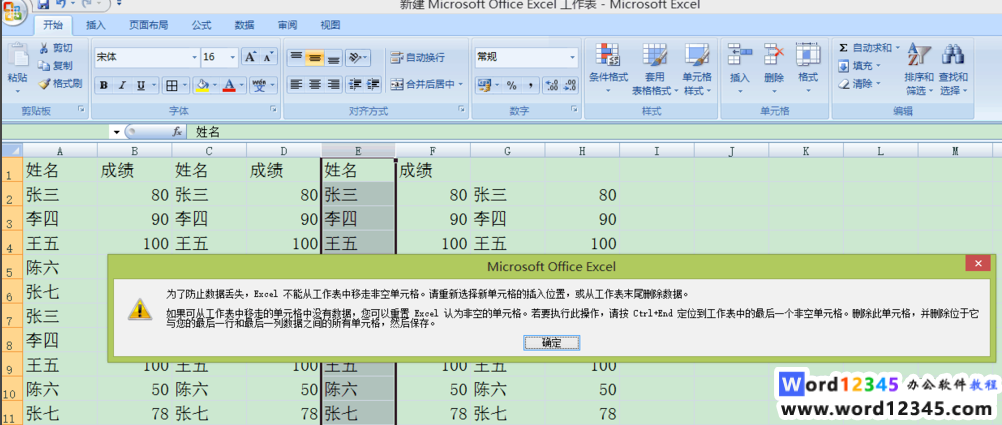Click the Paste icon in clipboard group
The image size is (1002, 425).
coord(17,56)
